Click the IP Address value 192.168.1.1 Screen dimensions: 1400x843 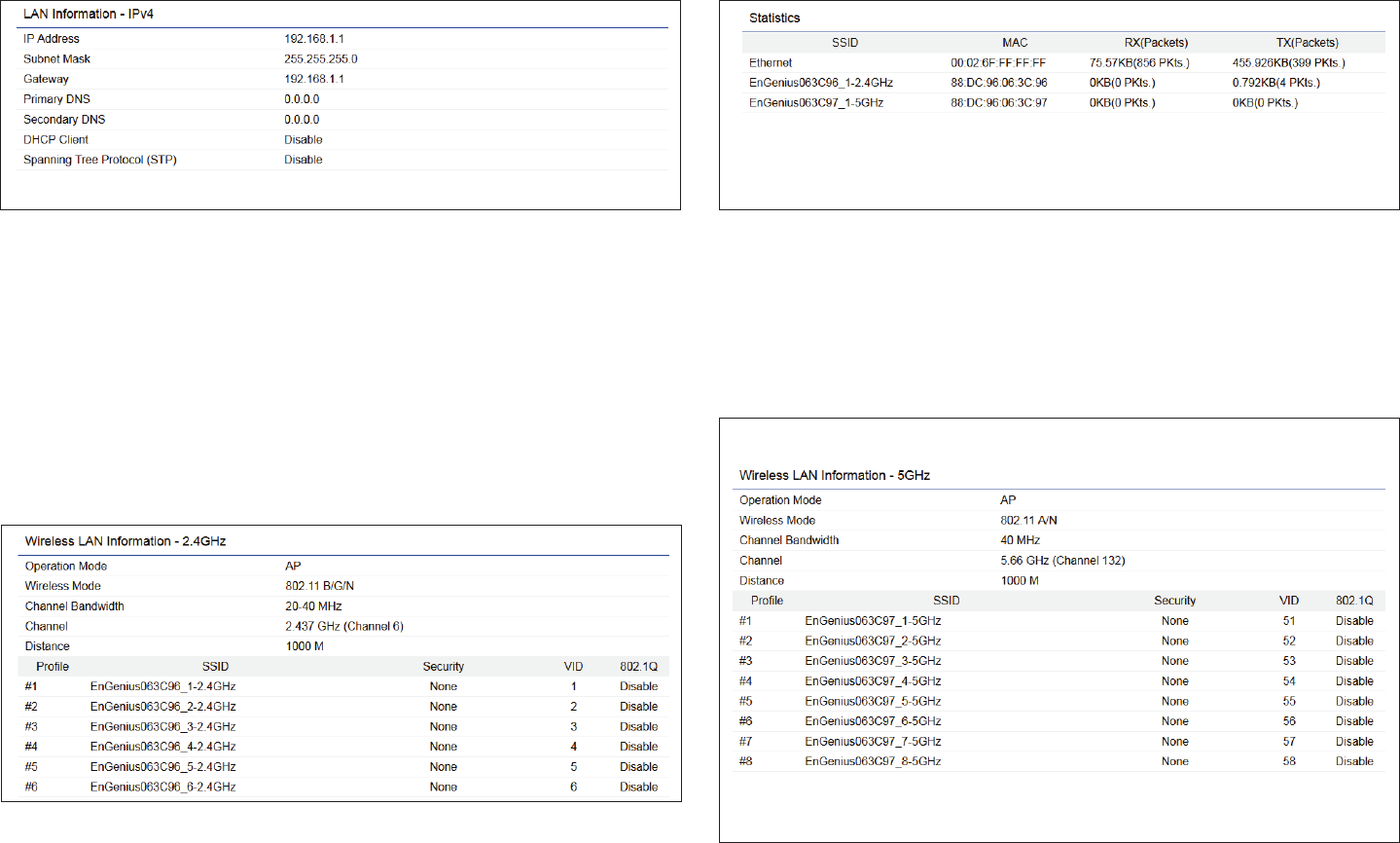coord(314,39)
